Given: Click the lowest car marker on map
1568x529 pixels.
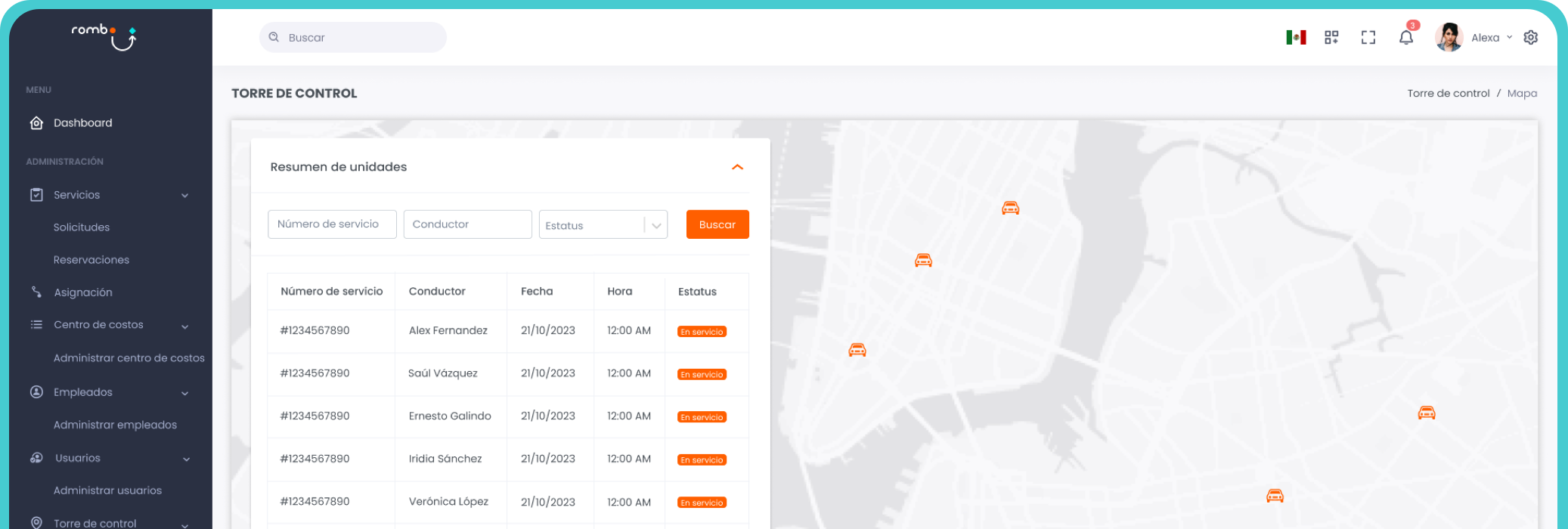Looking at the screenshot, I should (x=1275, y=496).
